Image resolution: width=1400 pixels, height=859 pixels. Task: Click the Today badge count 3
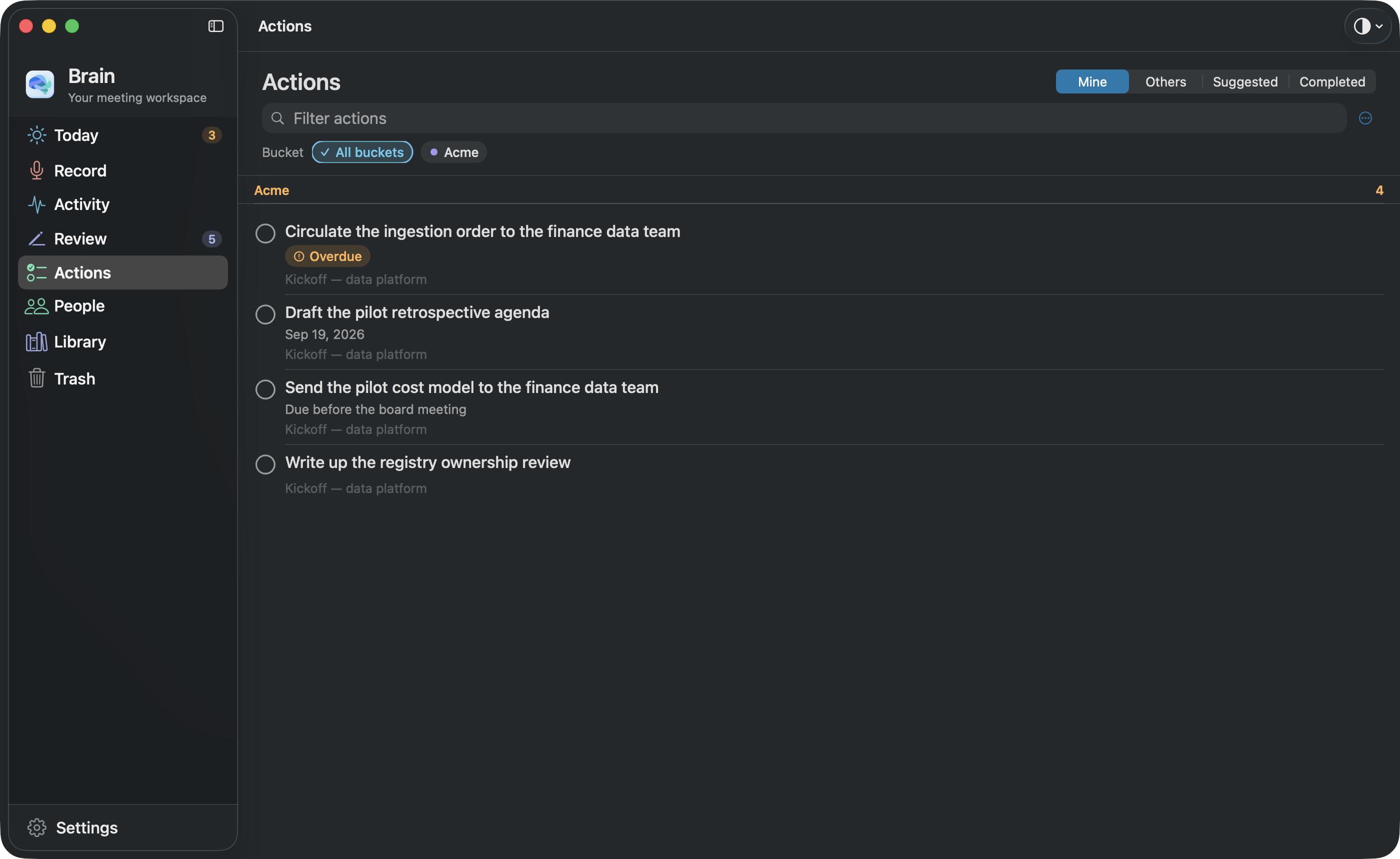[211, 135]
